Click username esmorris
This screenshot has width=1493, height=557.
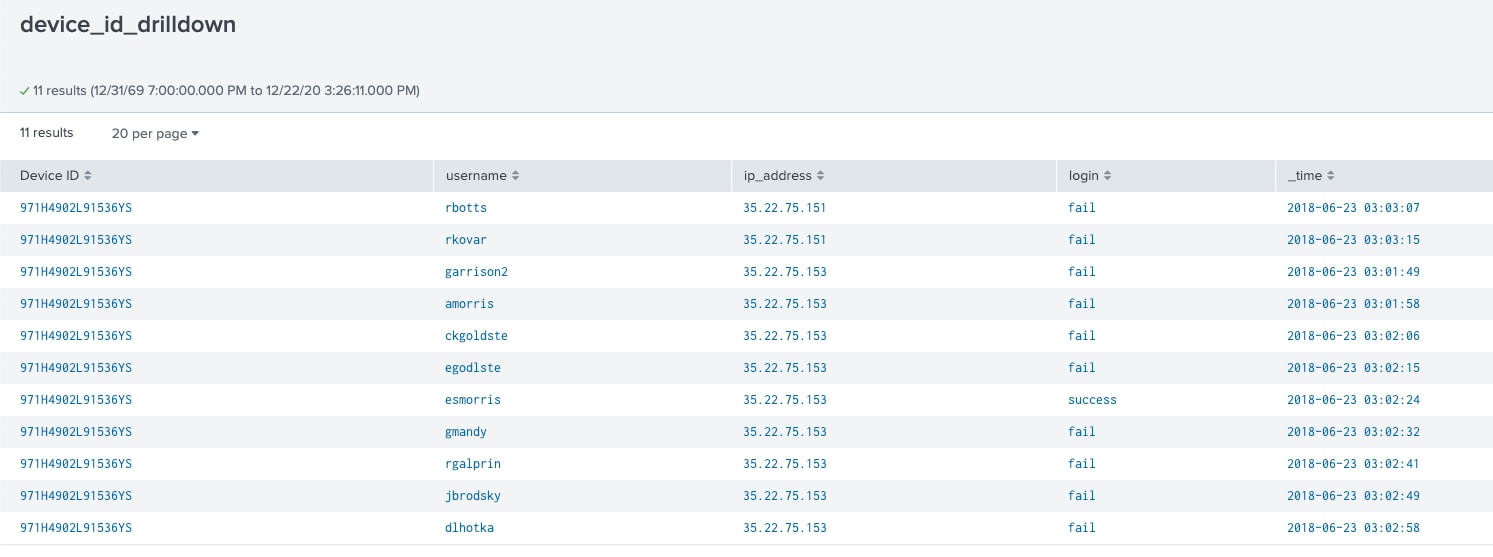coord(473,400)
